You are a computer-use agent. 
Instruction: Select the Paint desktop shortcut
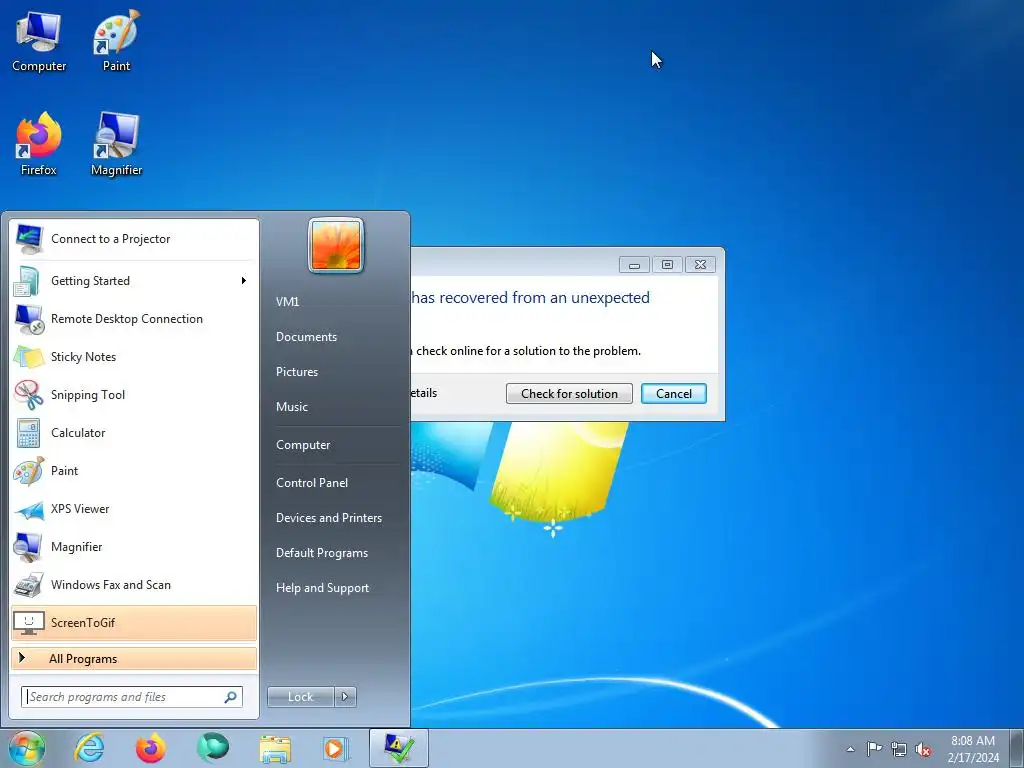pos(116,42)
